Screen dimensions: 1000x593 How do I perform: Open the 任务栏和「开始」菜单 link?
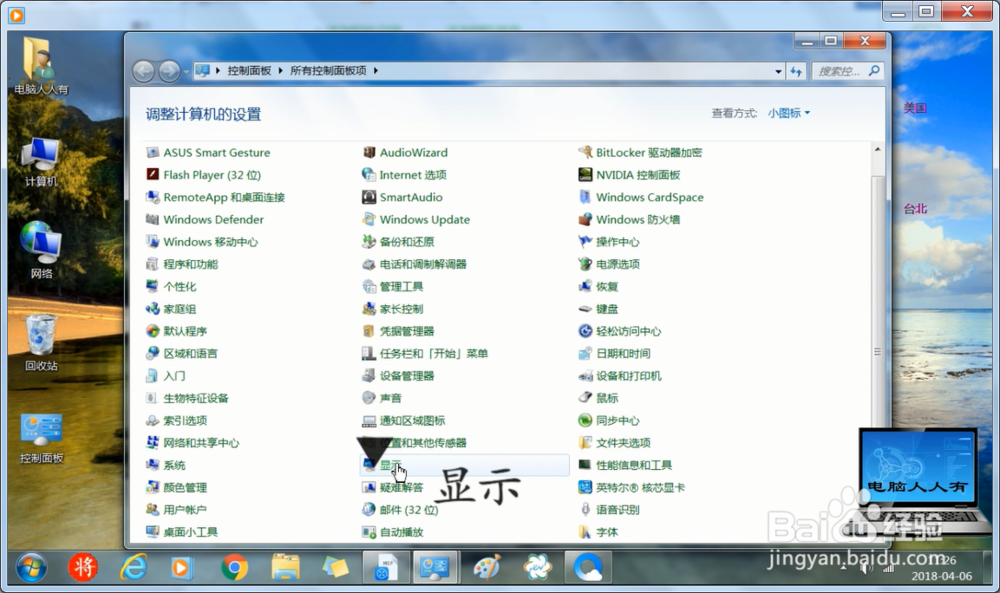[x=434, y=353]
